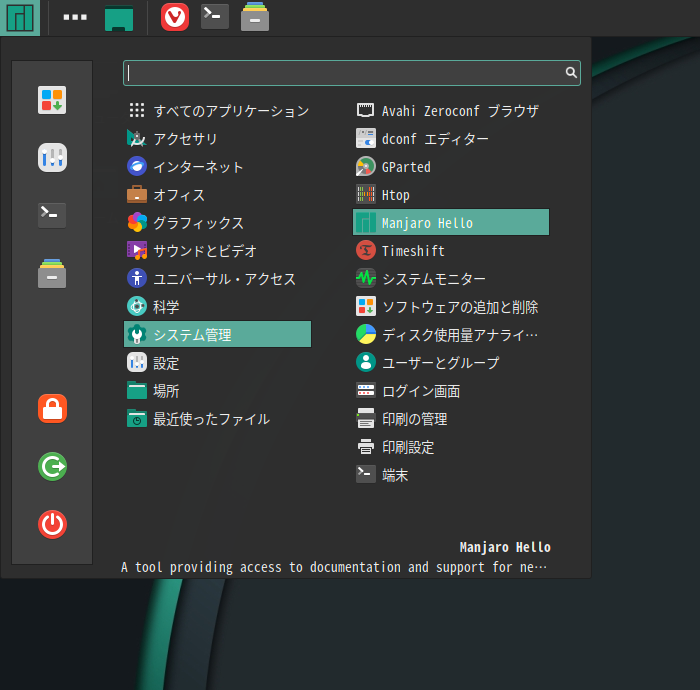Click the search magnifier icon
The height and width of the screenshot is (690, 700).
tap(571, 73)
